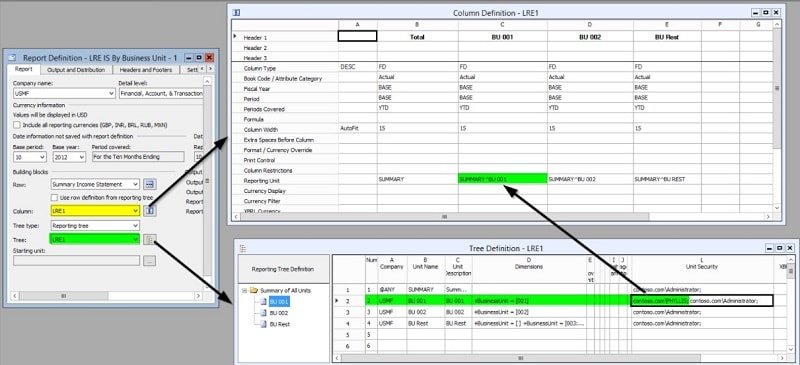This screenshot has width=800, height=365.
Task: Switch to Output and Distribution tab
Action: [76, 69]
